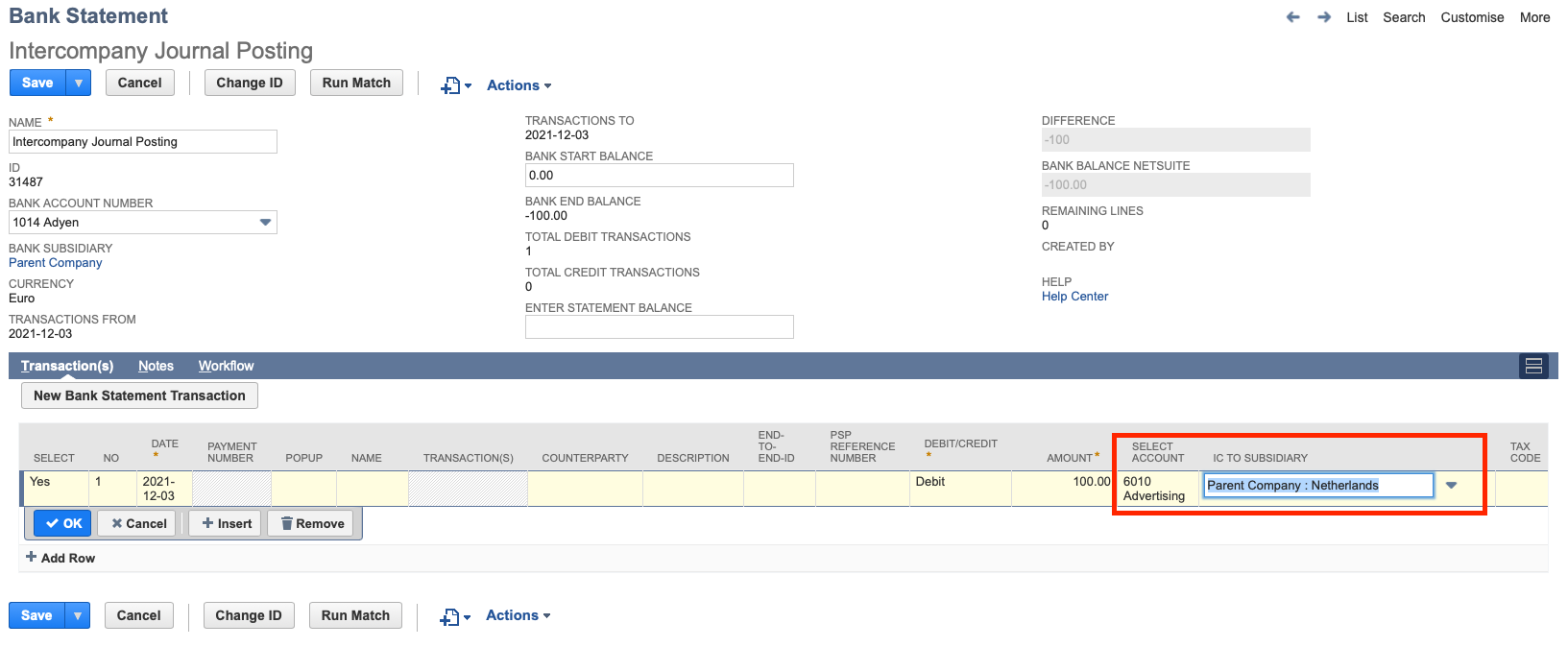This screenshot has height=647, width=1568.
Task: Remove the line with Remove button
Action: (x=312, y=523)
